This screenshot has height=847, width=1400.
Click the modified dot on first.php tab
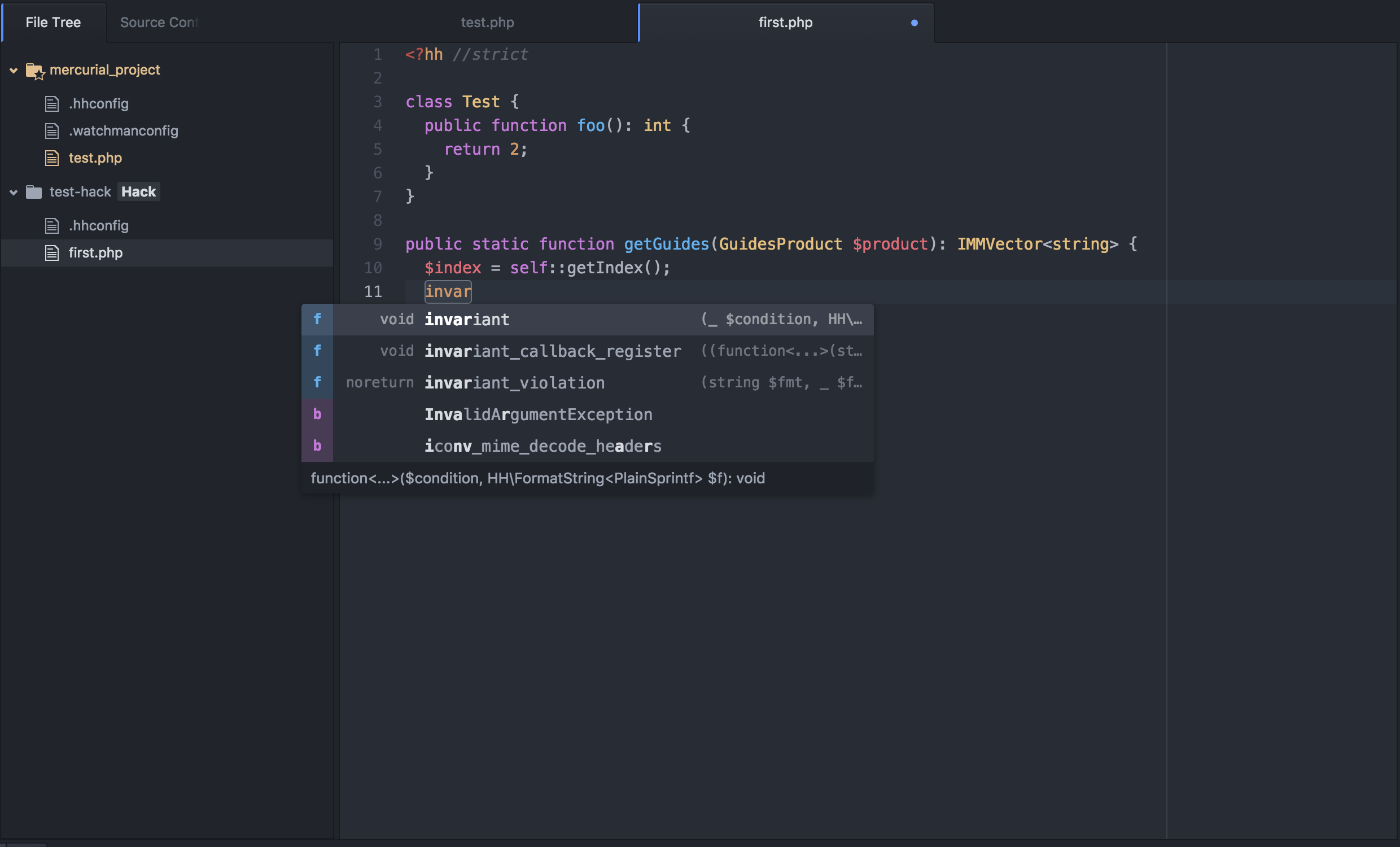click(x=914, y=23)
